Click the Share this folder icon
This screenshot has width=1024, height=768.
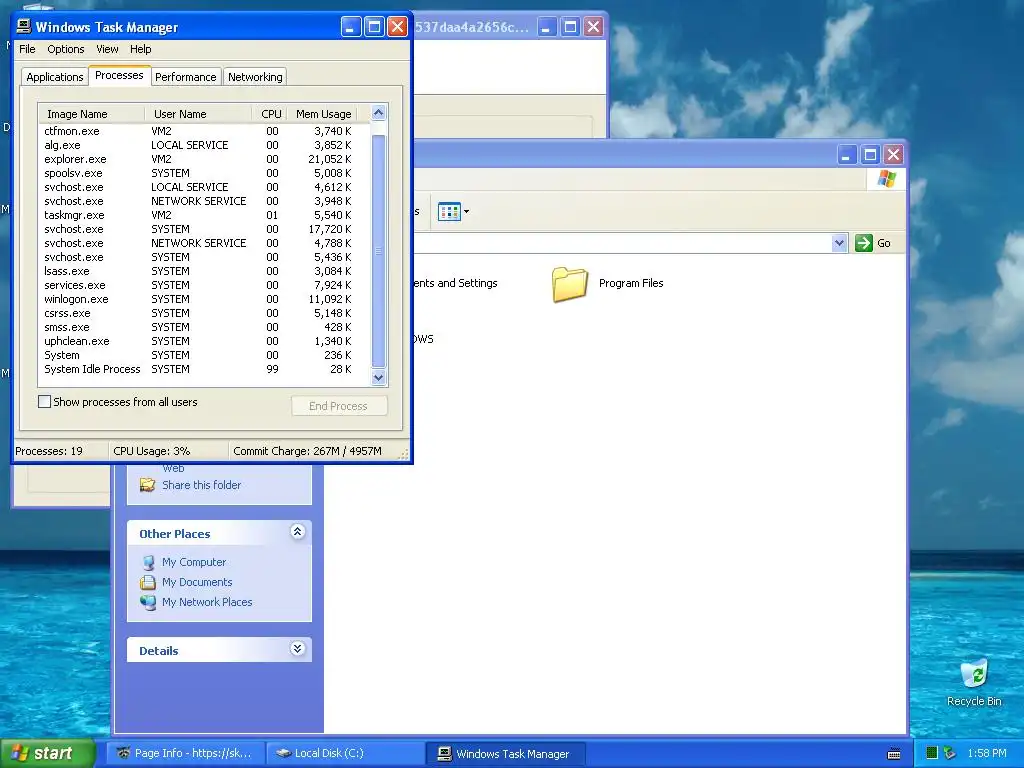(148, 485)
